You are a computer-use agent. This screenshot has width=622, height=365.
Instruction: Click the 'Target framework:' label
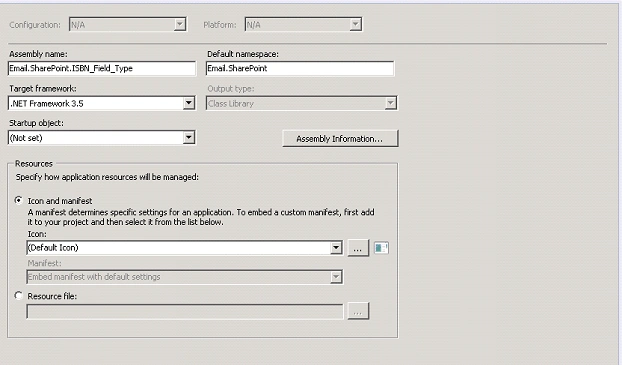(x=43, y=88)
